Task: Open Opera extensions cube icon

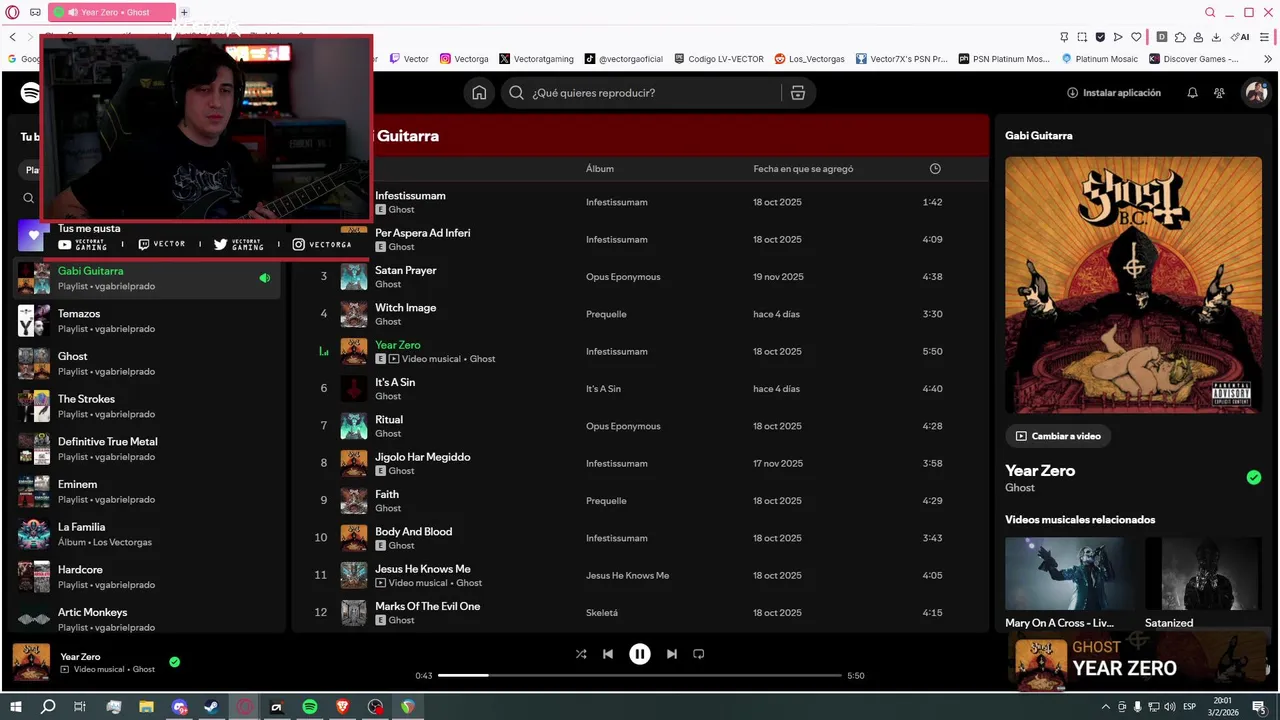Action: (x=1180, y=37)
